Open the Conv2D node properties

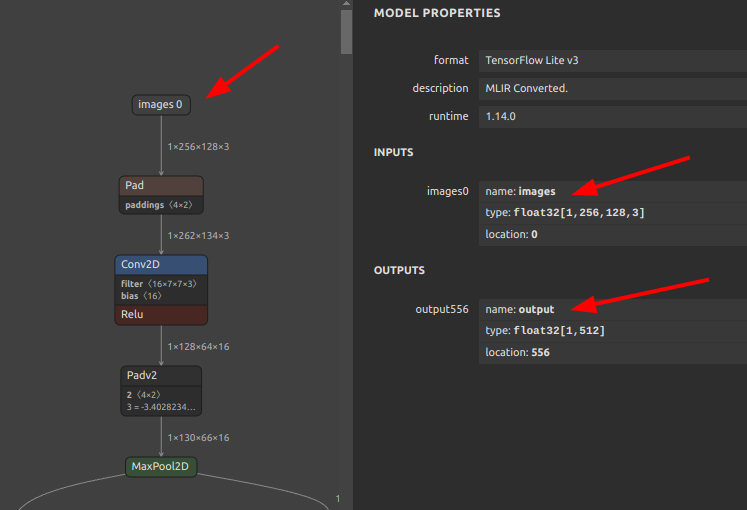[161, 265]
